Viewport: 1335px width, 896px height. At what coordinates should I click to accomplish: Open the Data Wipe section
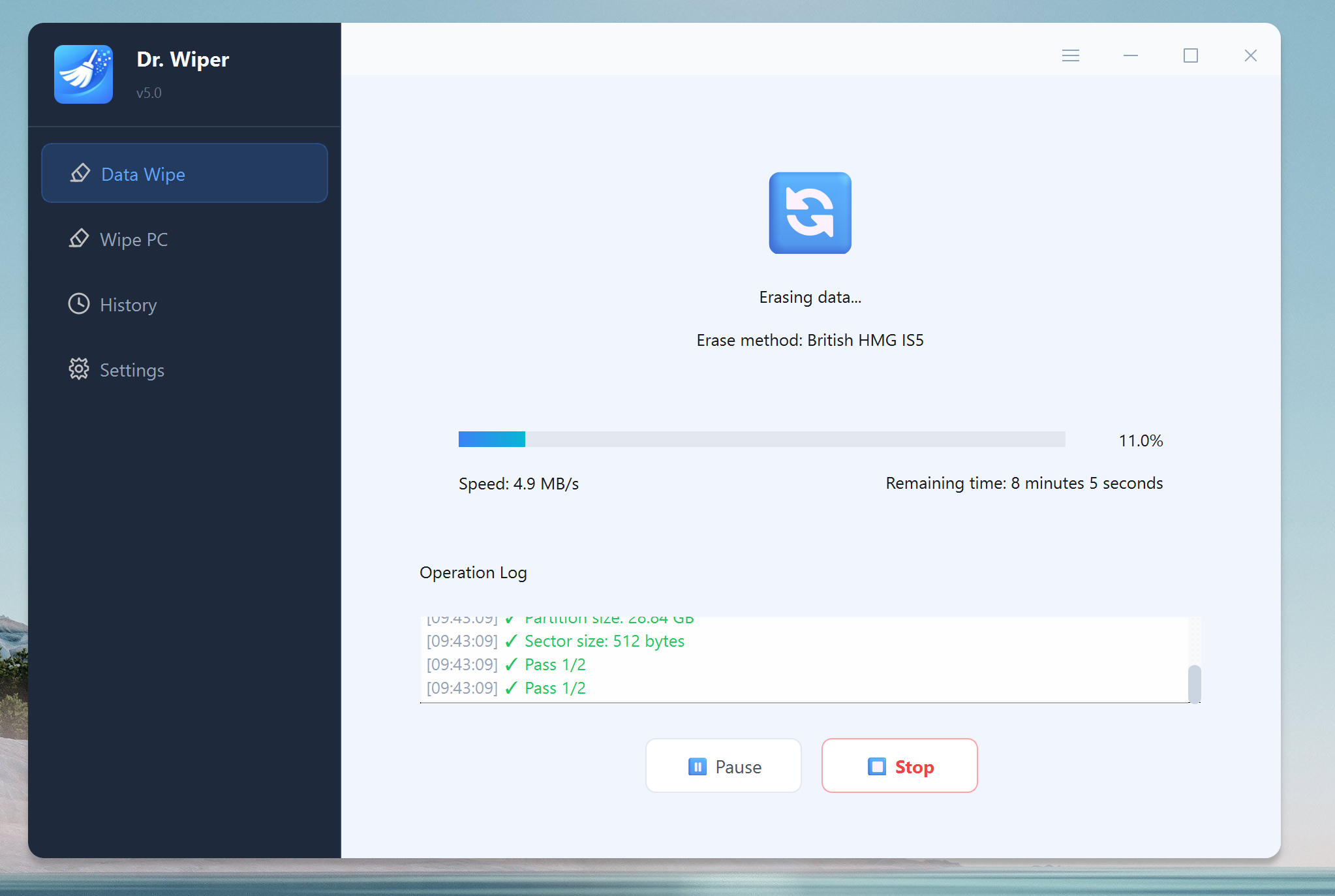[x=185, y=174]
